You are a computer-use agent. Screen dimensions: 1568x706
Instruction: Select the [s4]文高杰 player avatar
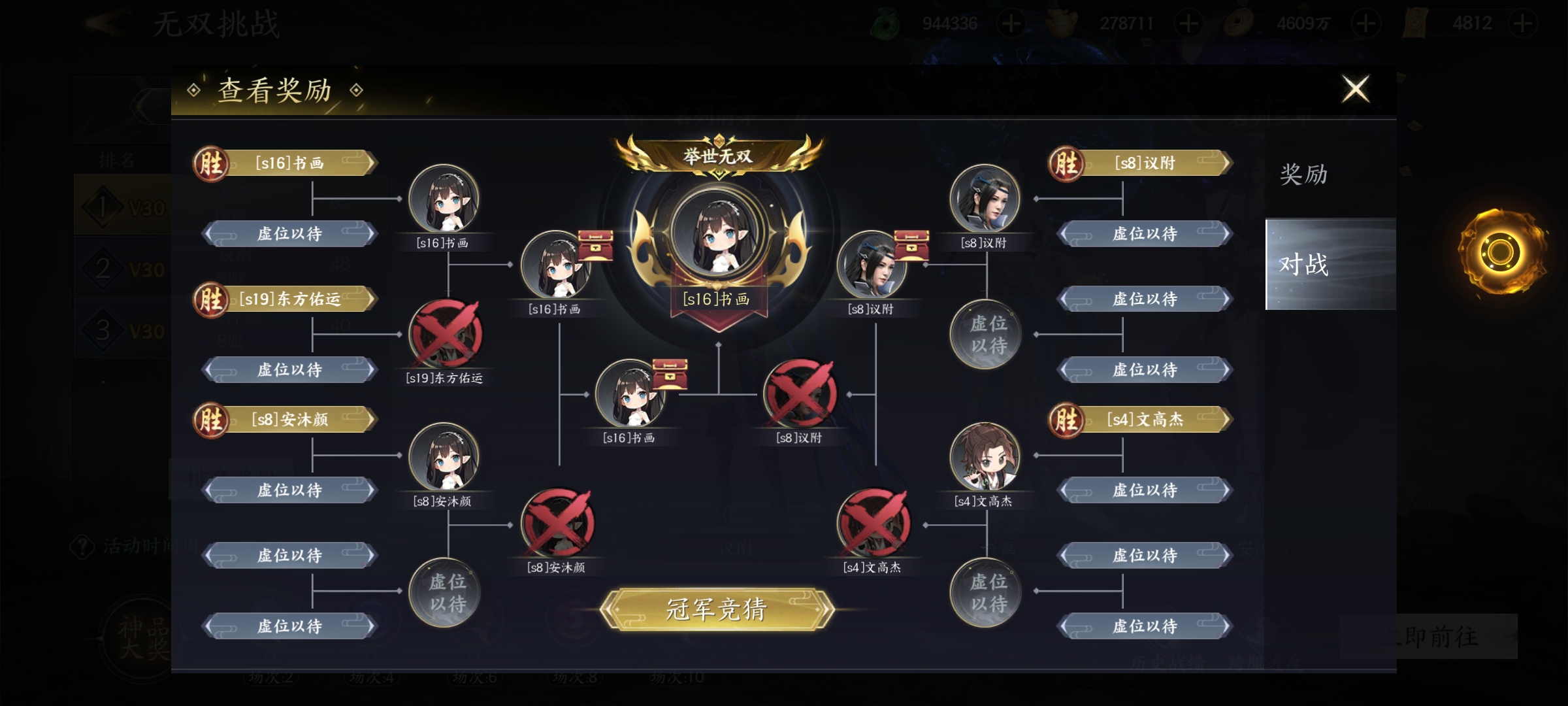pyautogui.click(x=985, y=458)
